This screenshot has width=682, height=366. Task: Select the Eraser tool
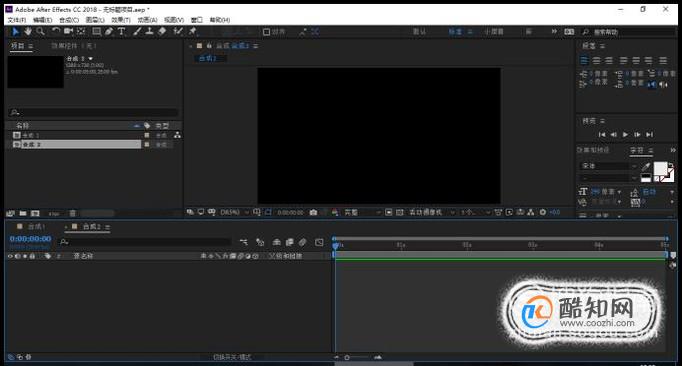click(x=162, y=31)
